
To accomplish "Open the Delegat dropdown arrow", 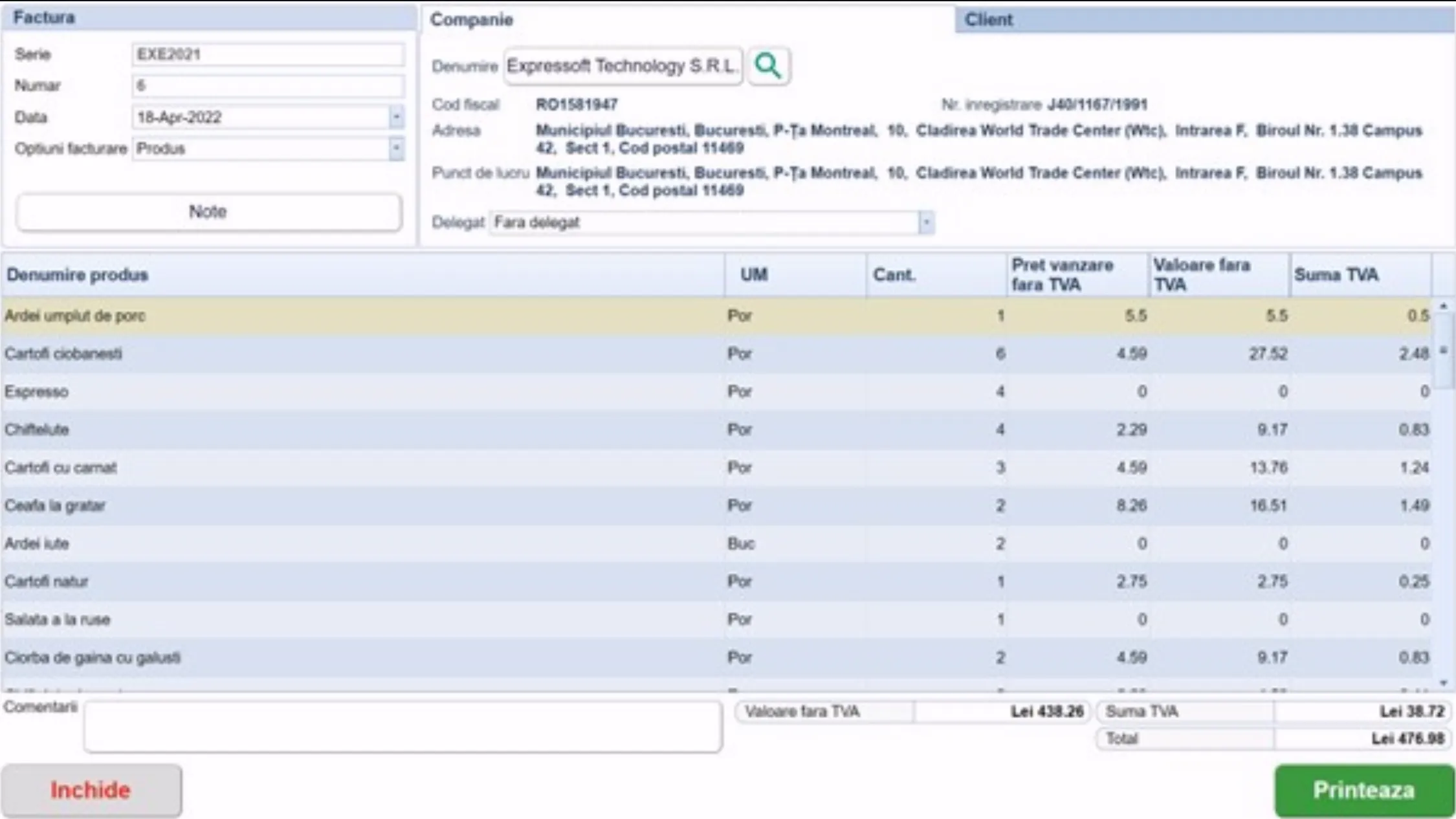I will (926, 223).
